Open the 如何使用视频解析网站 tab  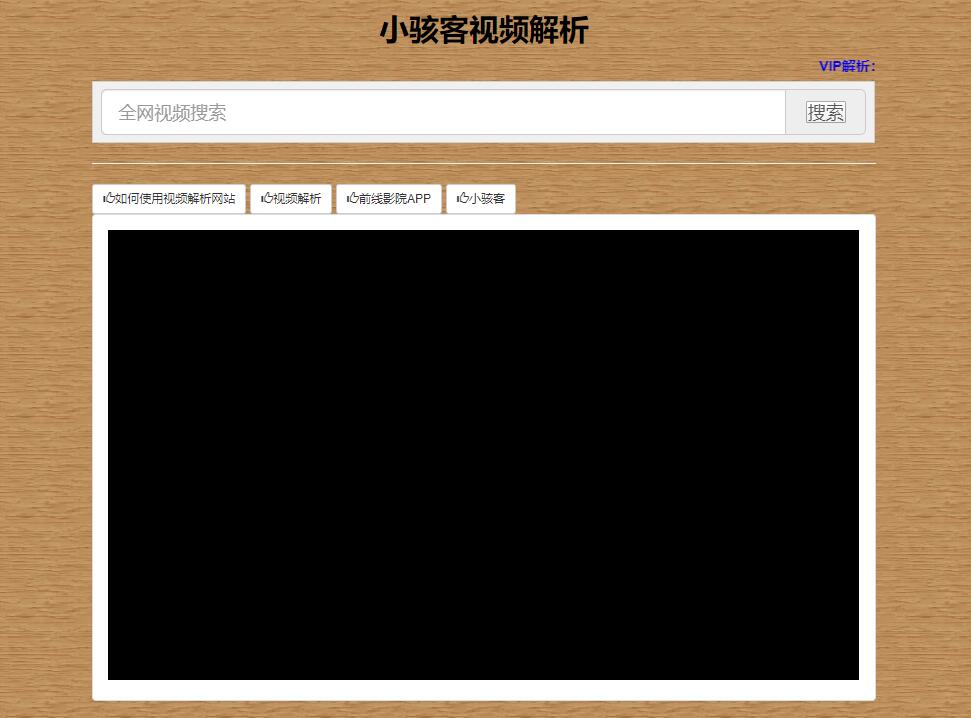coord(169,199)
